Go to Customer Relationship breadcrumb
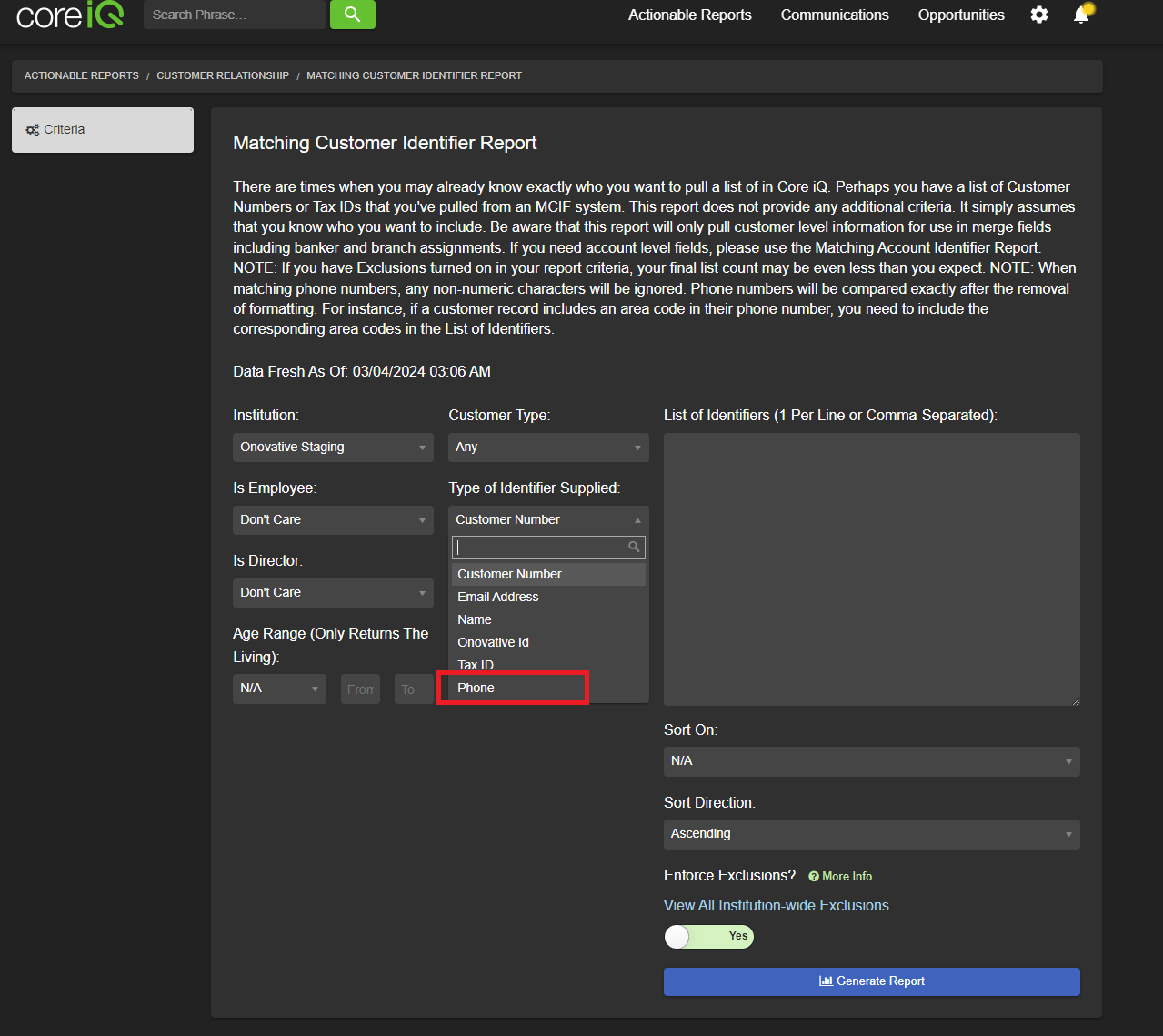Screen dimensions: 1163x1036 [223, 75]
